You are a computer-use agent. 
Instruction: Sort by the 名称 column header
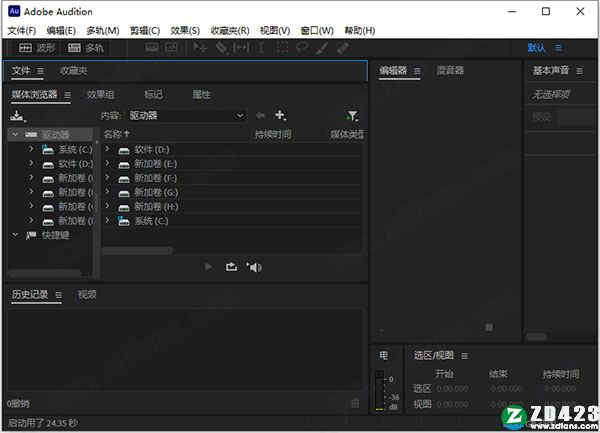coord(117,134)
